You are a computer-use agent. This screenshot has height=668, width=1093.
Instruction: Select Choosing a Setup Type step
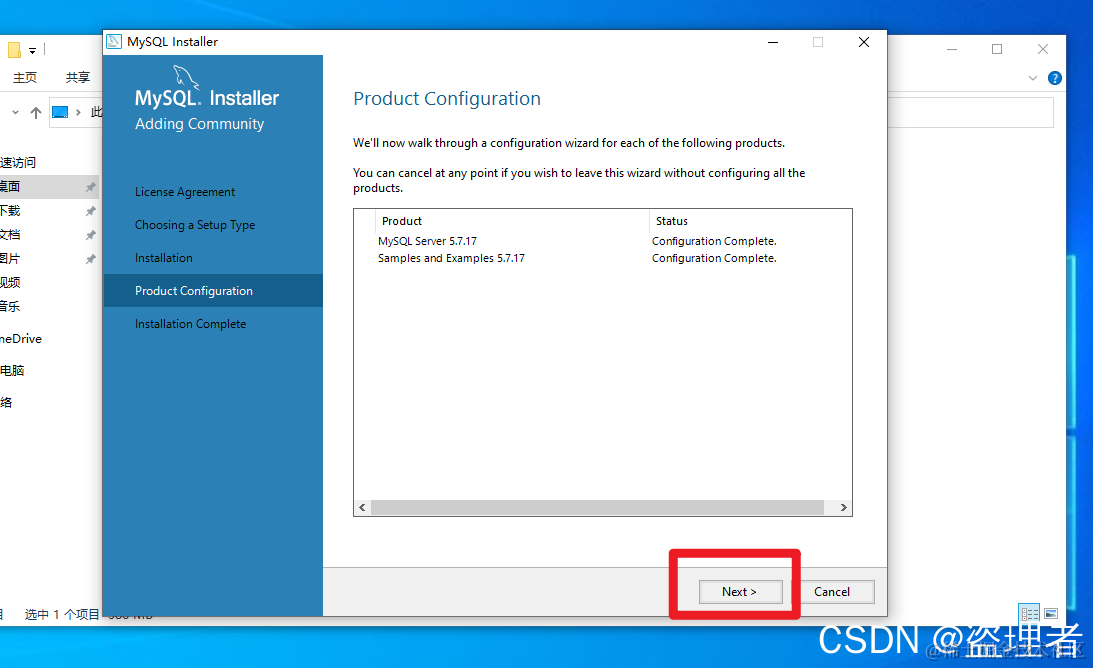[195, 225]
